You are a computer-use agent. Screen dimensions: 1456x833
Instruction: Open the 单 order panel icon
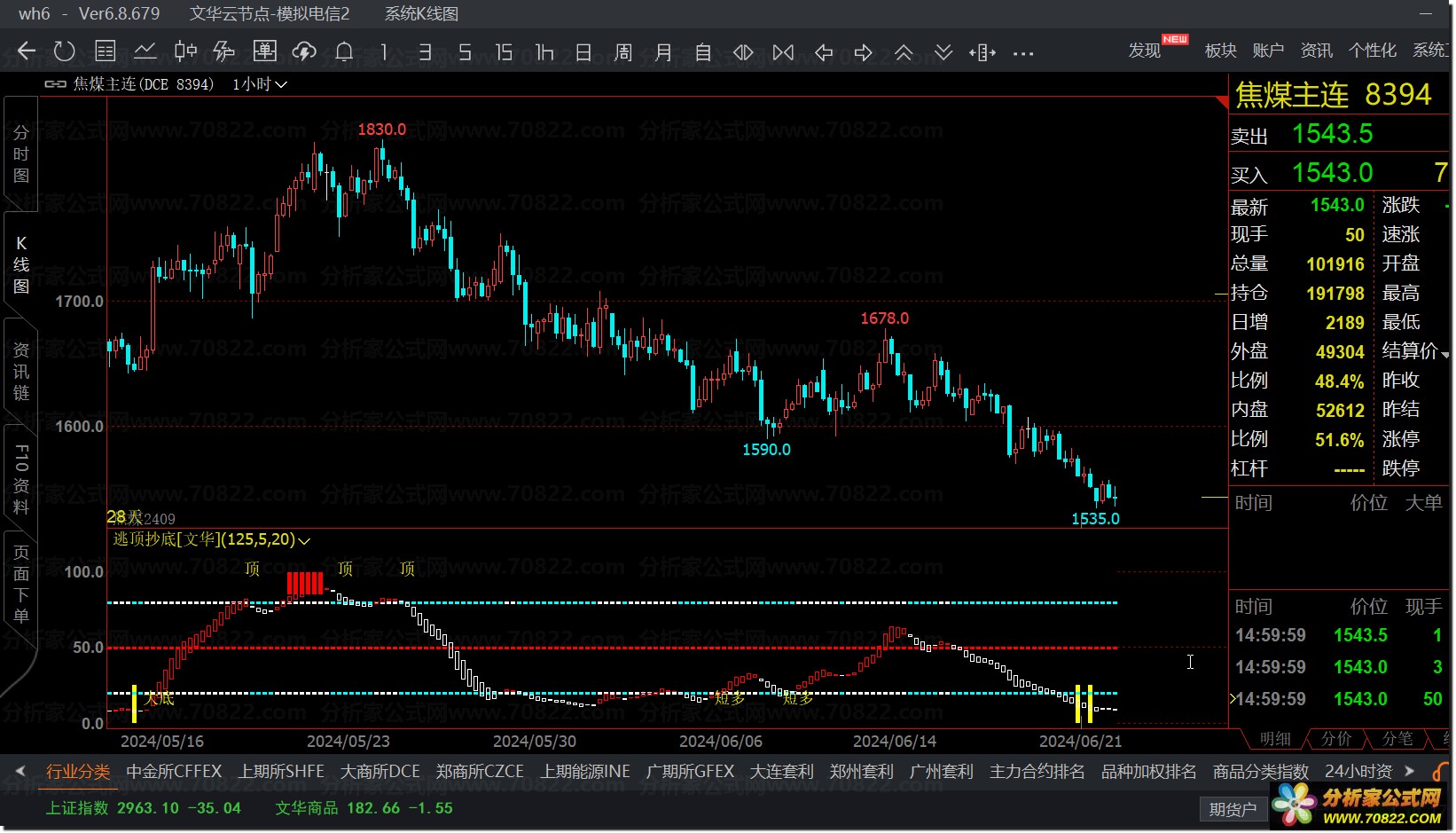pyautogui.click(x=264, y=51)
